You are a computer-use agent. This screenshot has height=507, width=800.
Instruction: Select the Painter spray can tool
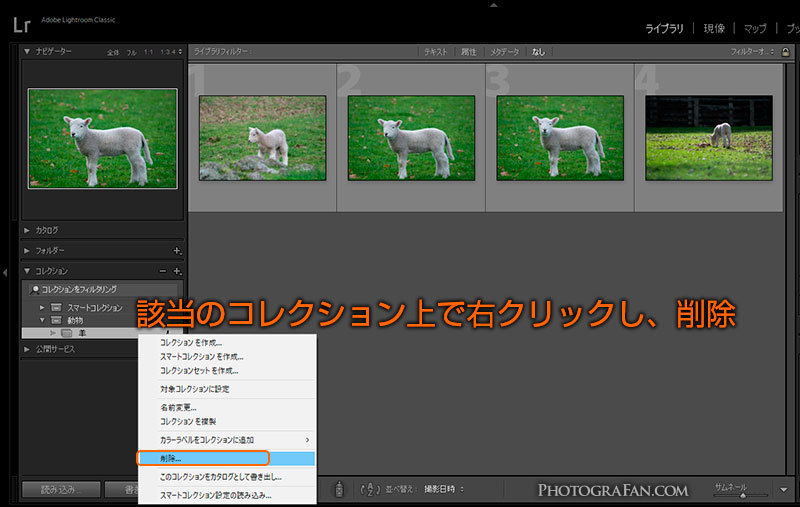pos(339,489)
